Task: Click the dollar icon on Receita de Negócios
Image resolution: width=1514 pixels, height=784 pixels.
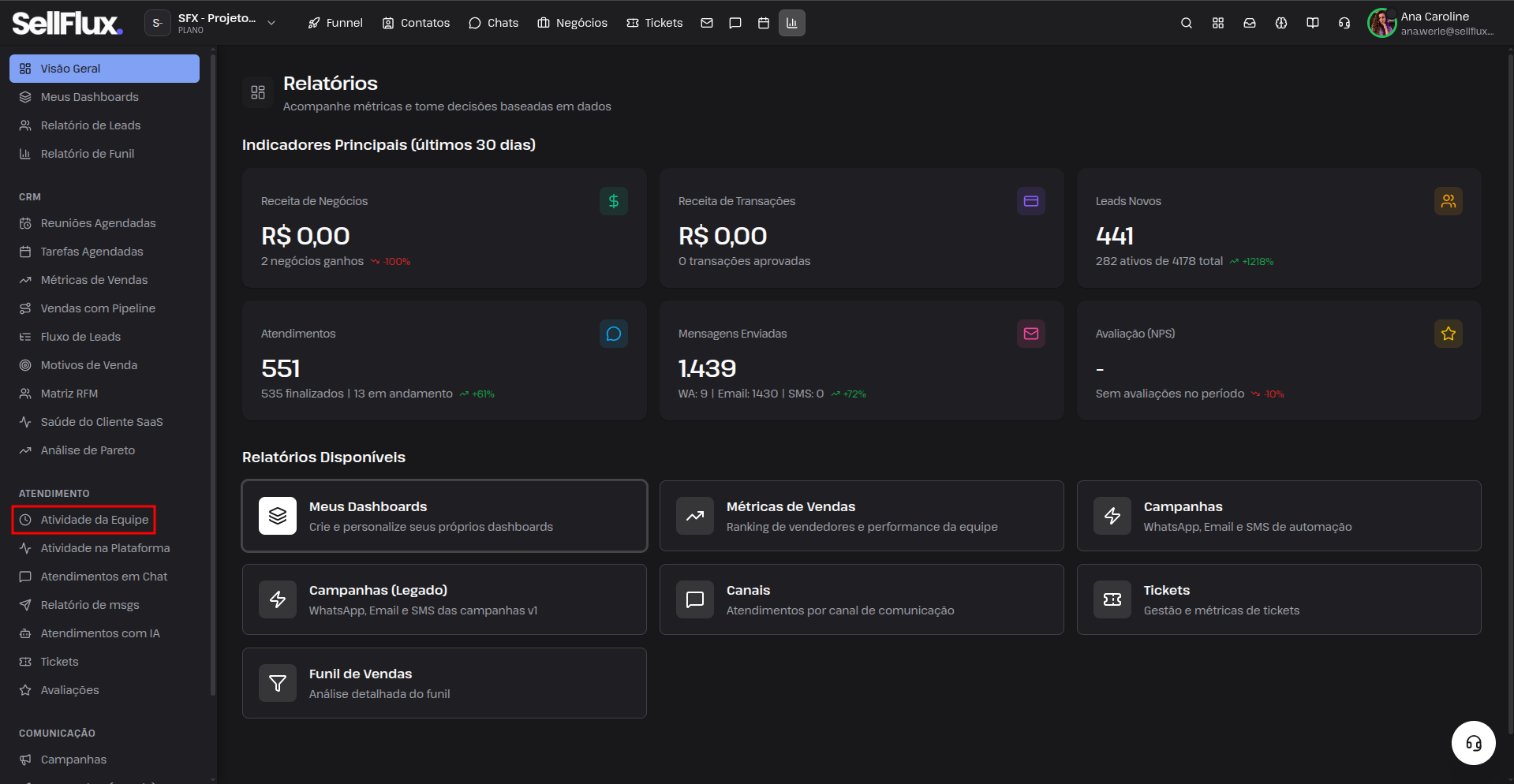Action: [x=614, y=201]
